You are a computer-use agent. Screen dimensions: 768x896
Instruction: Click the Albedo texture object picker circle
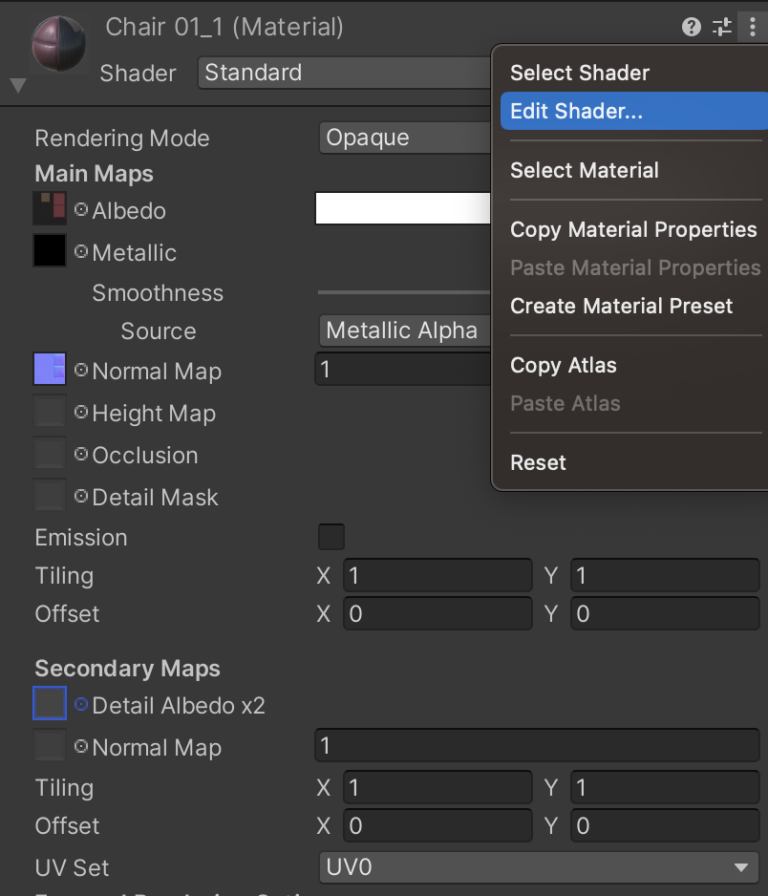(79, 210)
